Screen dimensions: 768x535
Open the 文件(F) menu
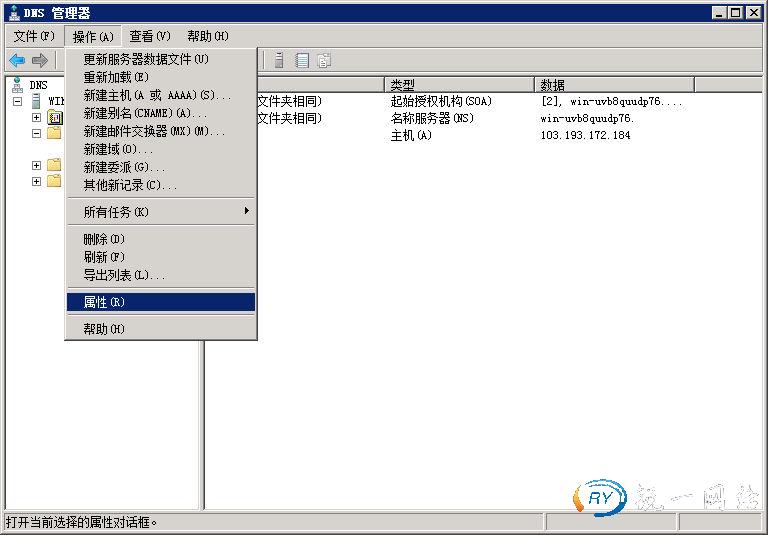[34, 36]
